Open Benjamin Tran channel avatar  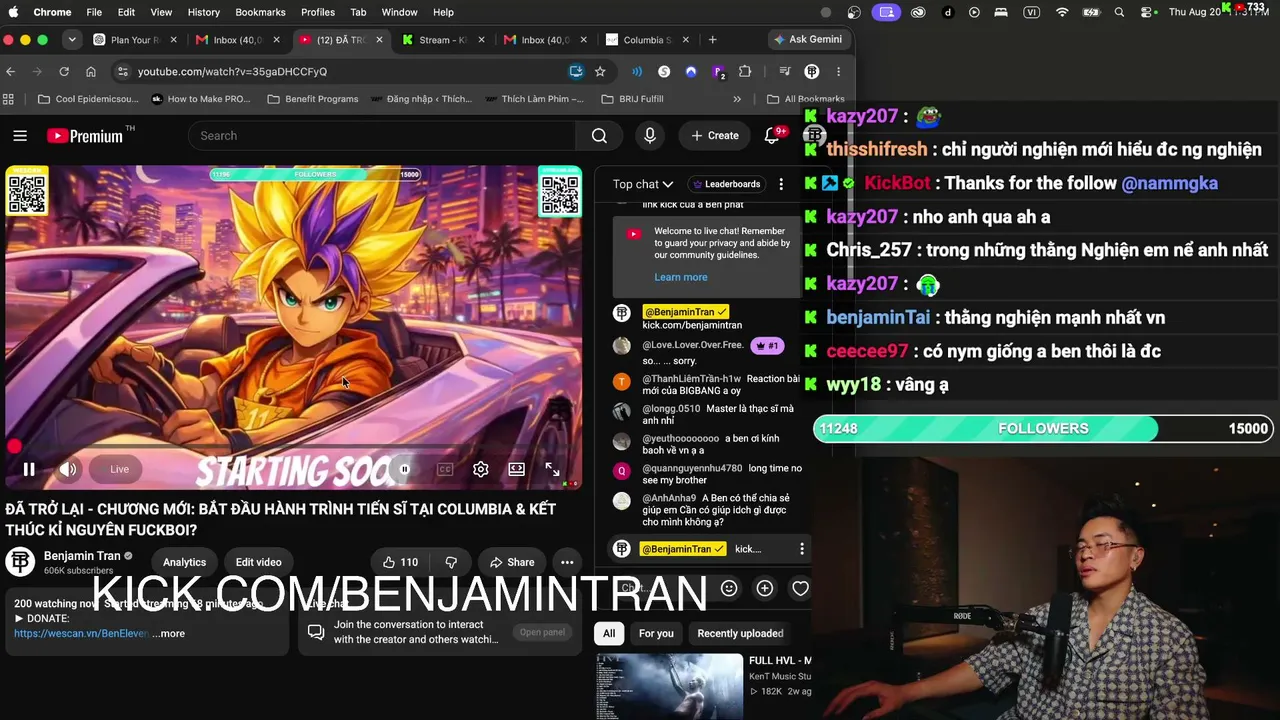[20, 562]
